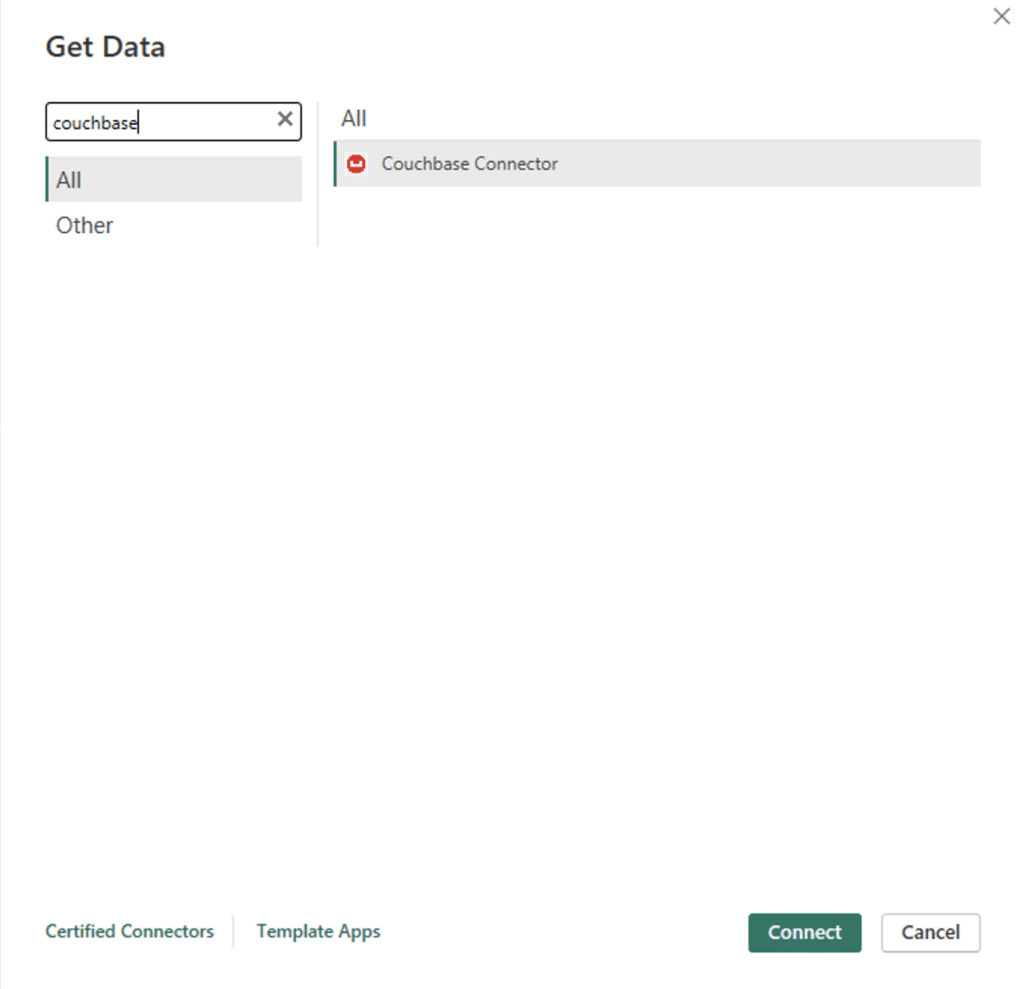Screen dimensions: 1024x989
Task: Highlight the Get Data dialog title
Action: click(104, 46)
